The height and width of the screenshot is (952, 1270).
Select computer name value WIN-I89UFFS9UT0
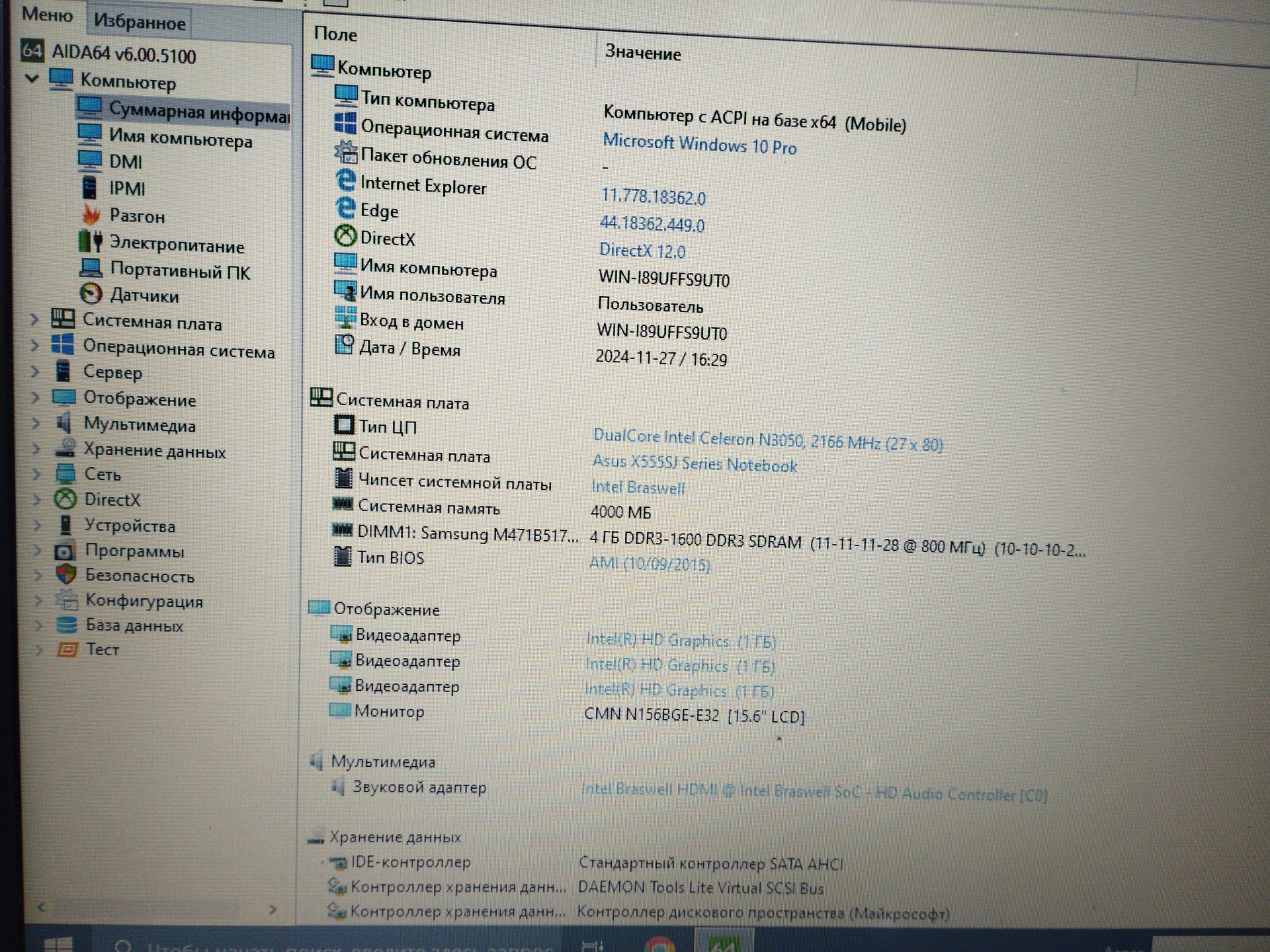[x=663, y=278]
